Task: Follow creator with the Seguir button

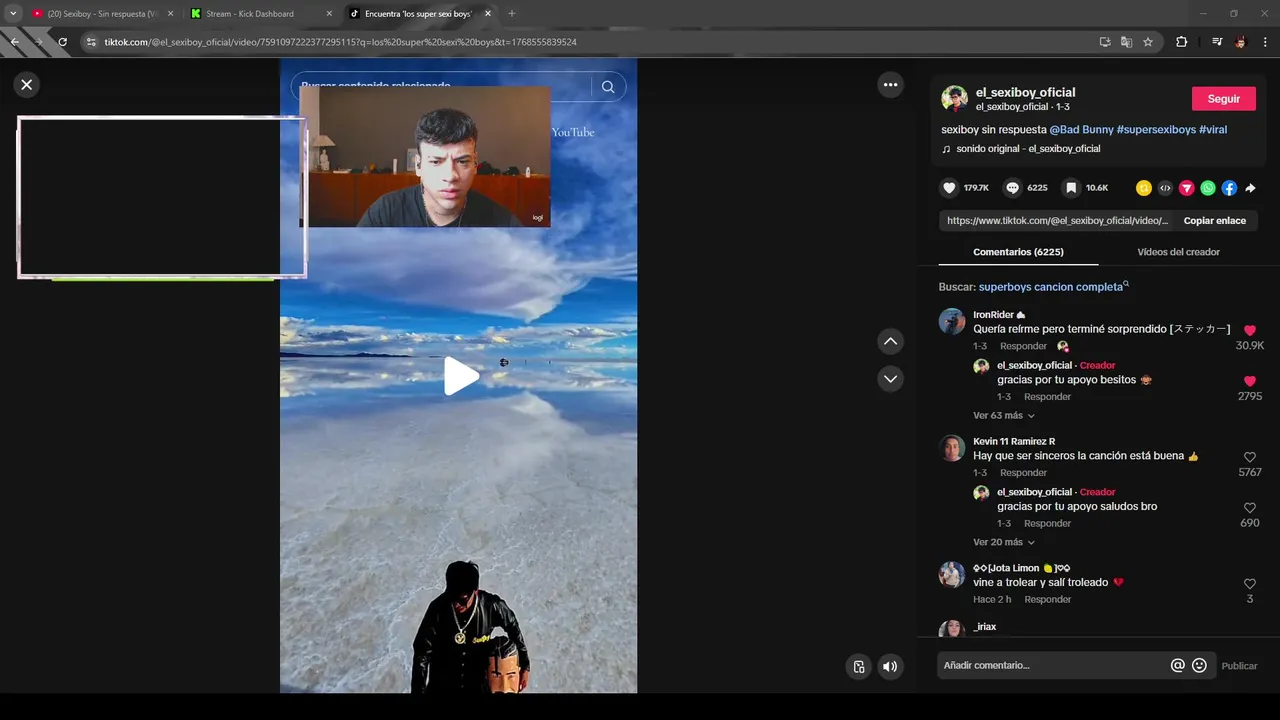Action: point(1223,99)
